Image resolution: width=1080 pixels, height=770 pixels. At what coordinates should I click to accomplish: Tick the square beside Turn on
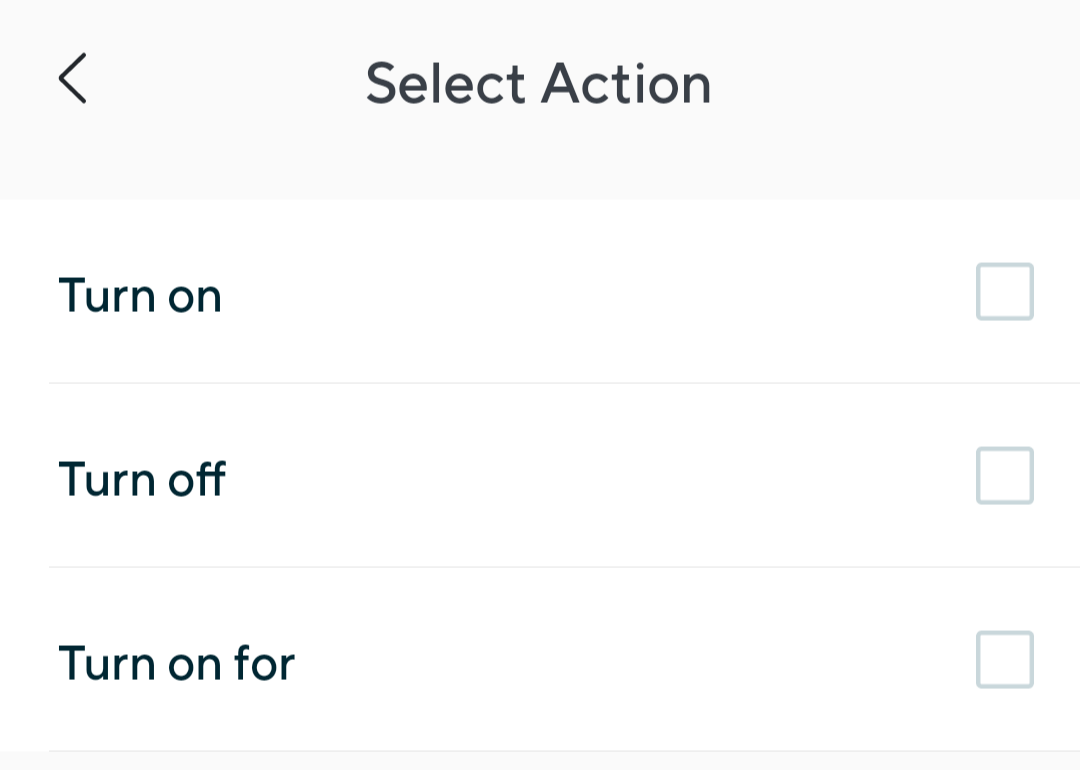click(x=1004, y=292)
